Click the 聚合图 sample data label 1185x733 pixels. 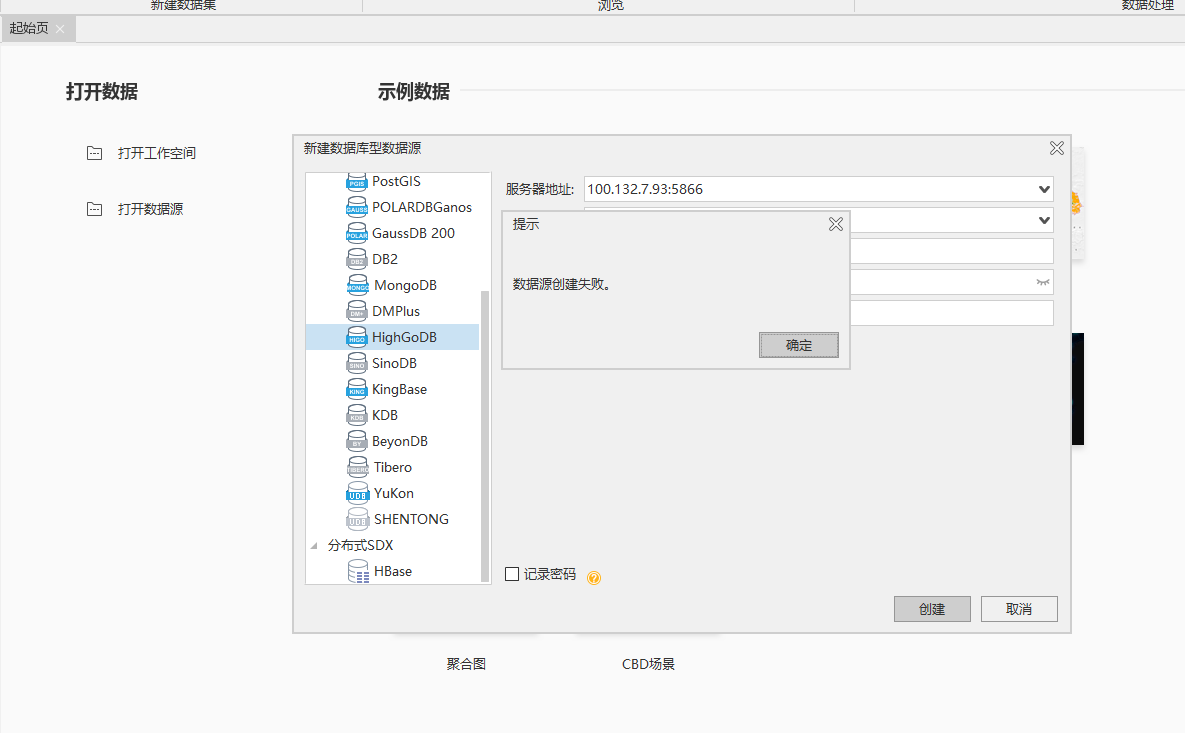pos(466,664)
